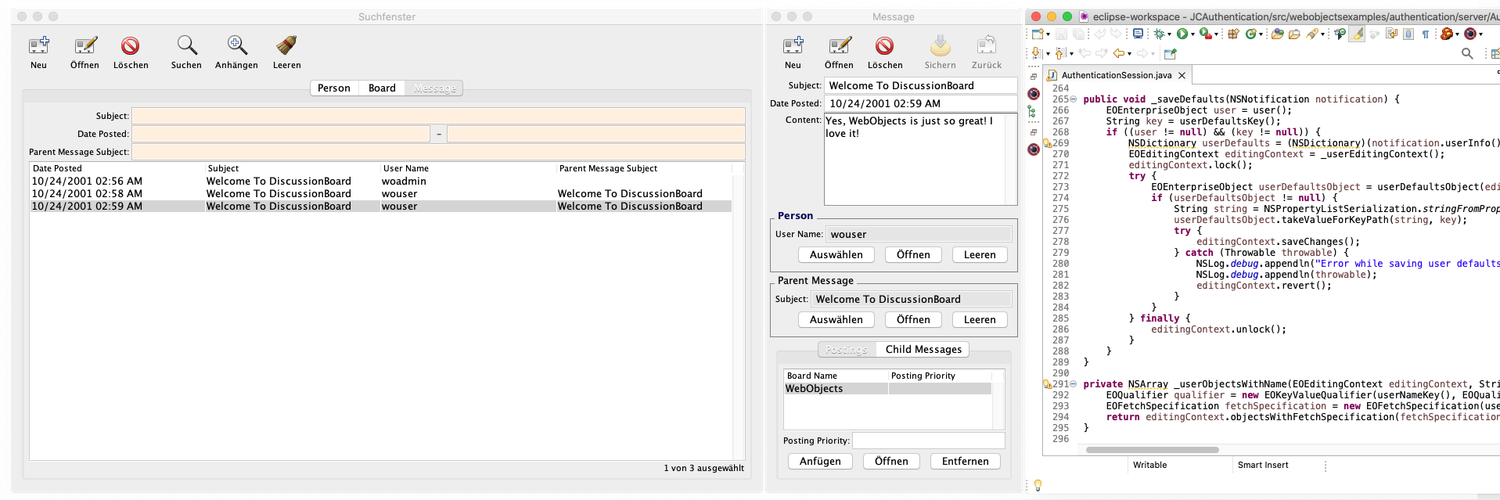
Task: Open the Run button dropdown arrow
Action: pyautogui.click(x=1193, y=34)
